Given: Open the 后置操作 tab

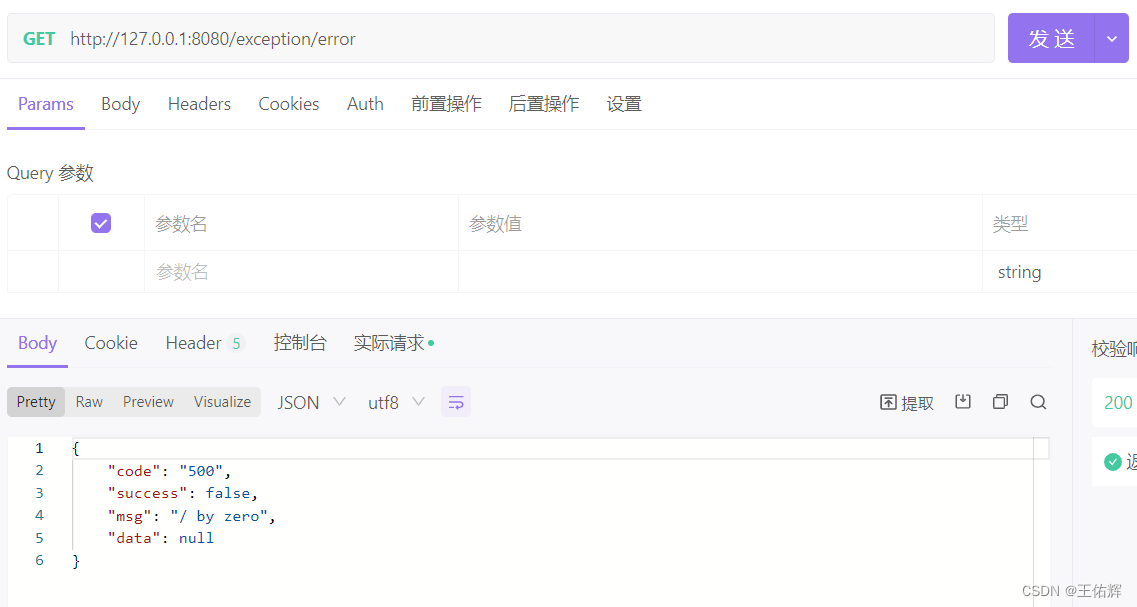Looking at the screenshot, I should point(543,104).
